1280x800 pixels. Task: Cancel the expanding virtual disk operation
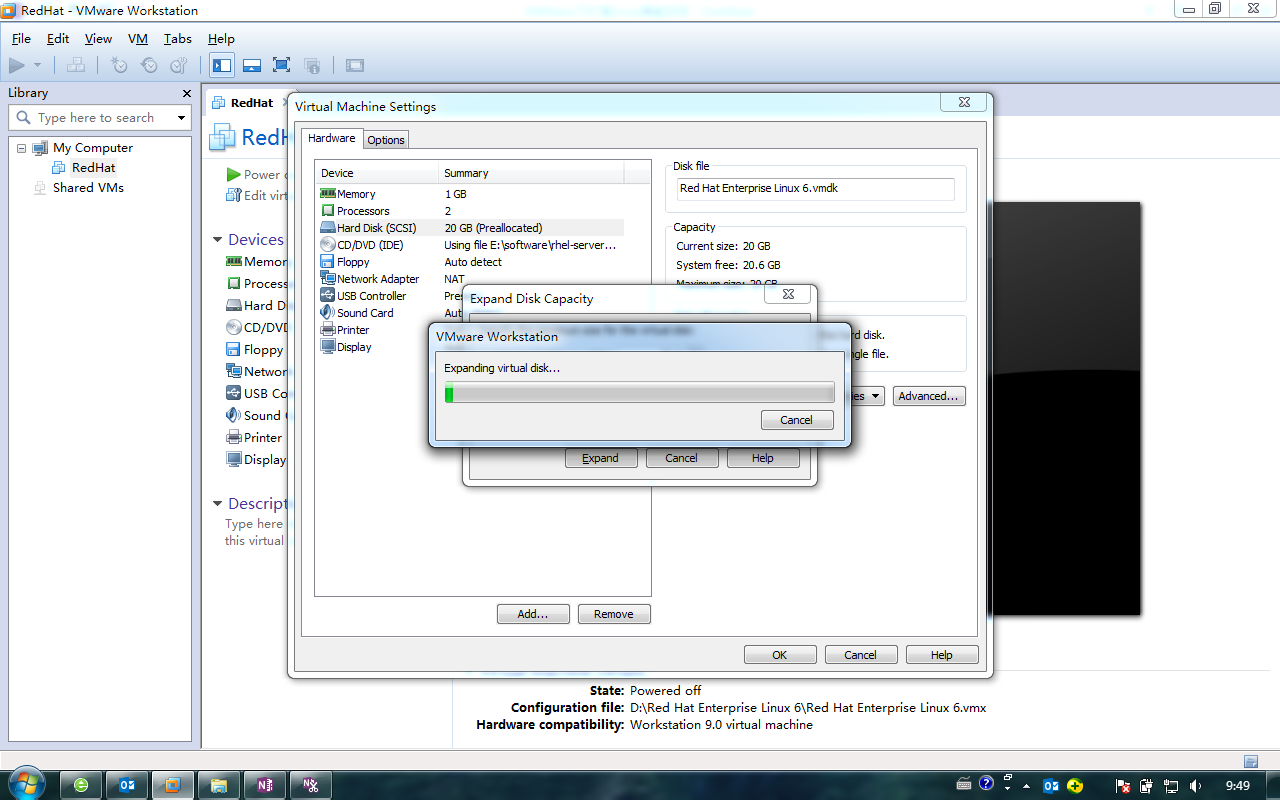(797, 420)
